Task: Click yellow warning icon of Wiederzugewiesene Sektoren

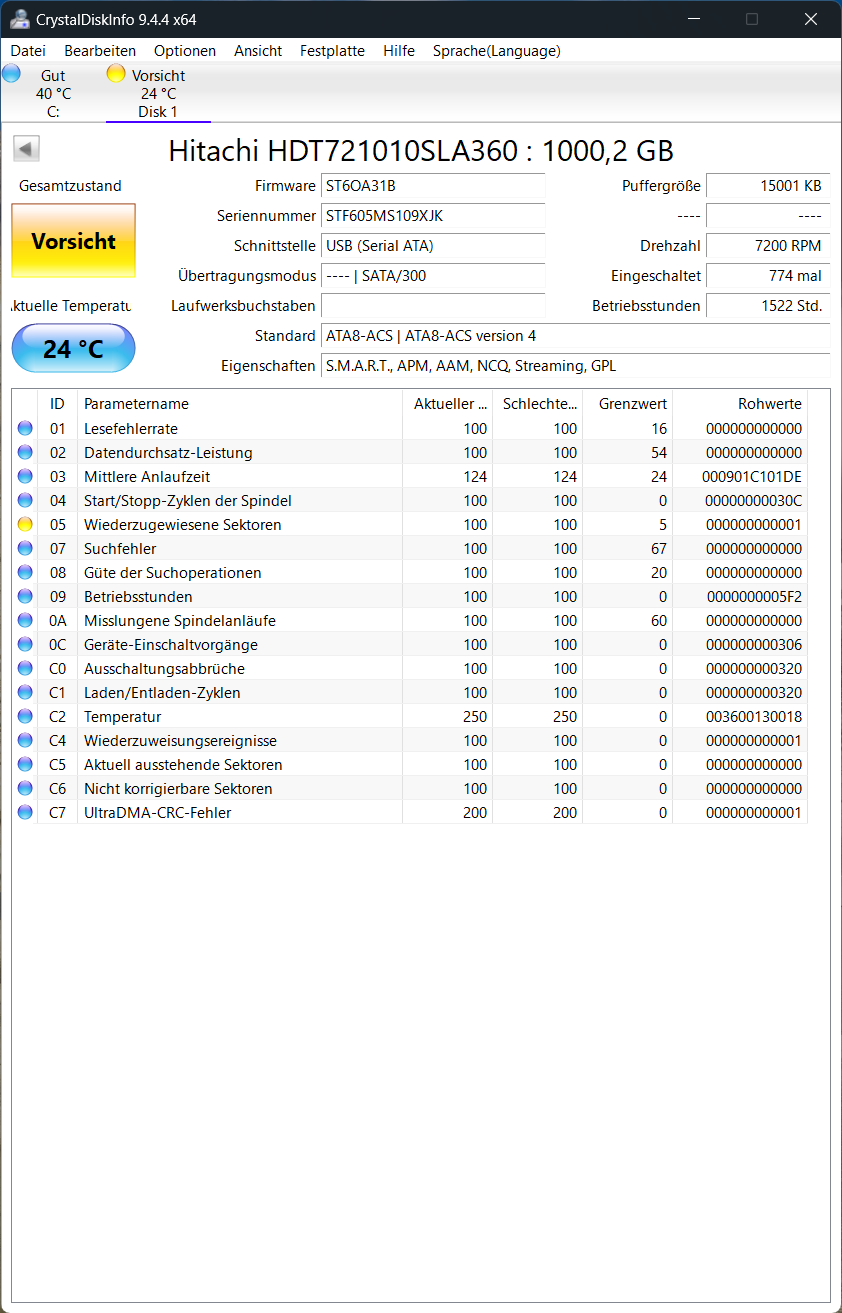Action: click(x=25, y=525)
